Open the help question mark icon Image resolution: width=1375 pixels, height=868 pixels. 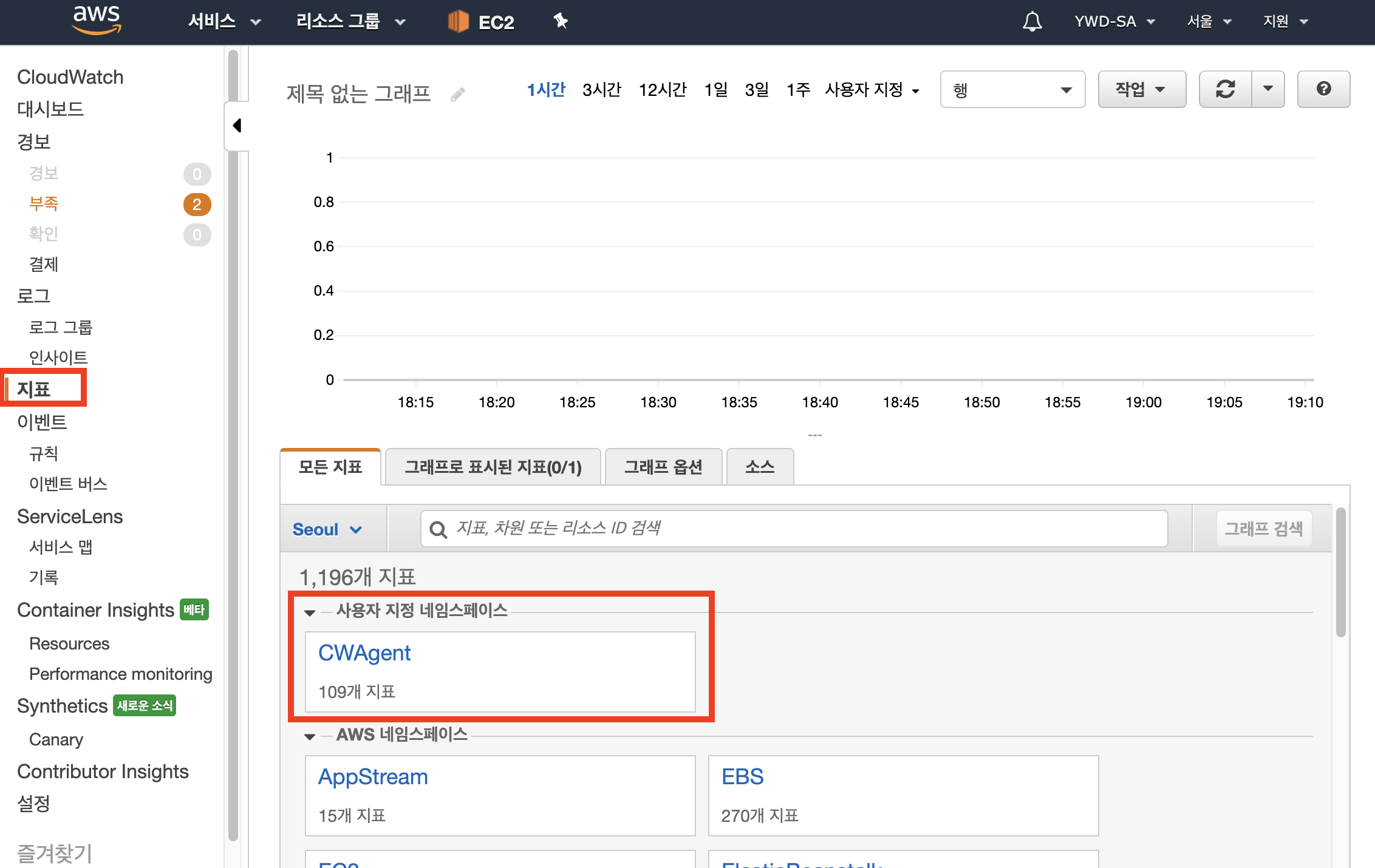pyautogui.click(x=1323, y=89)
